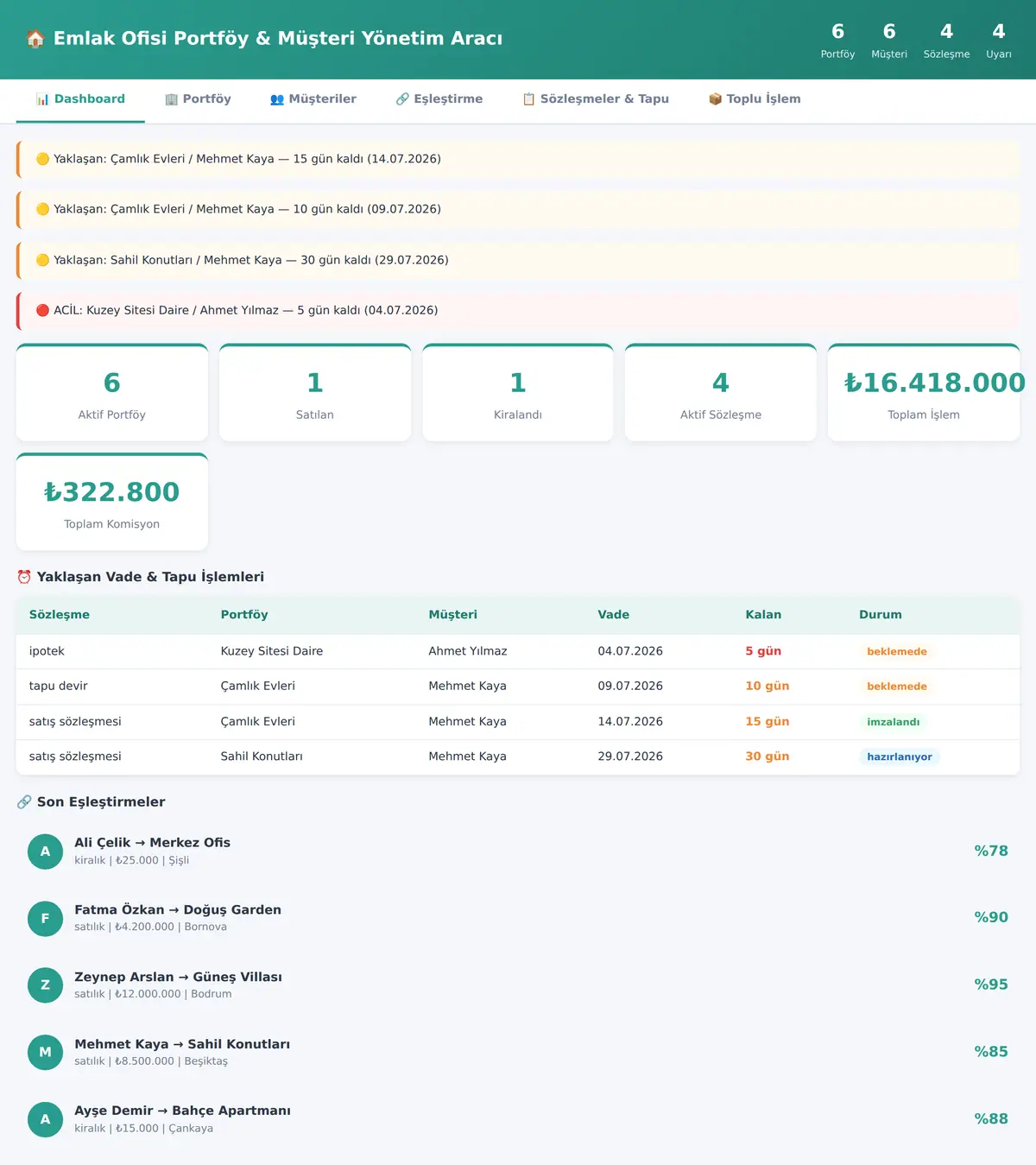This screenshot has width=1036, height=1165.
Task: Click the Müşteri counter in the header
Action: [889, 41]
